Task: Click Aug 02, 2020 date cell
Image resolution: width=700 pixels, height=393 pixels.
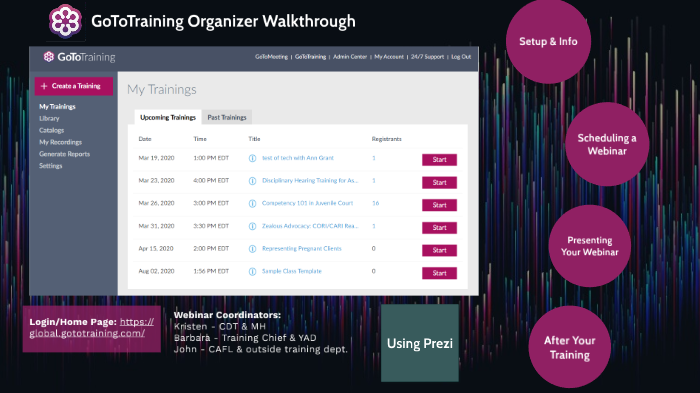Action: tap(156, 271)
